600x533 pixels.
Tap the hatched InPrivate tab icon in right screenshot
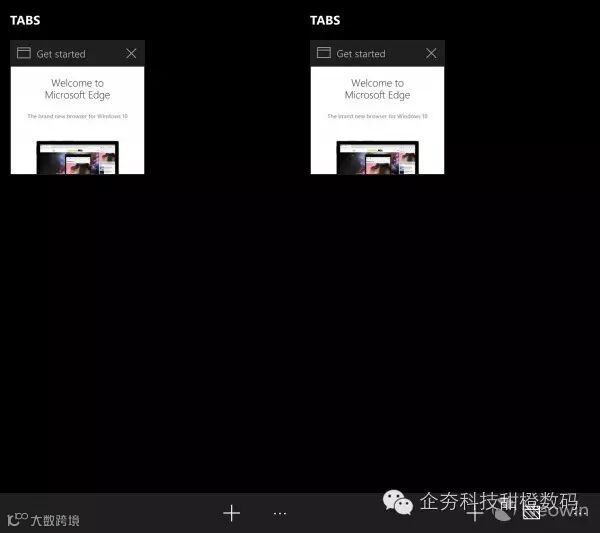(532, 512)
